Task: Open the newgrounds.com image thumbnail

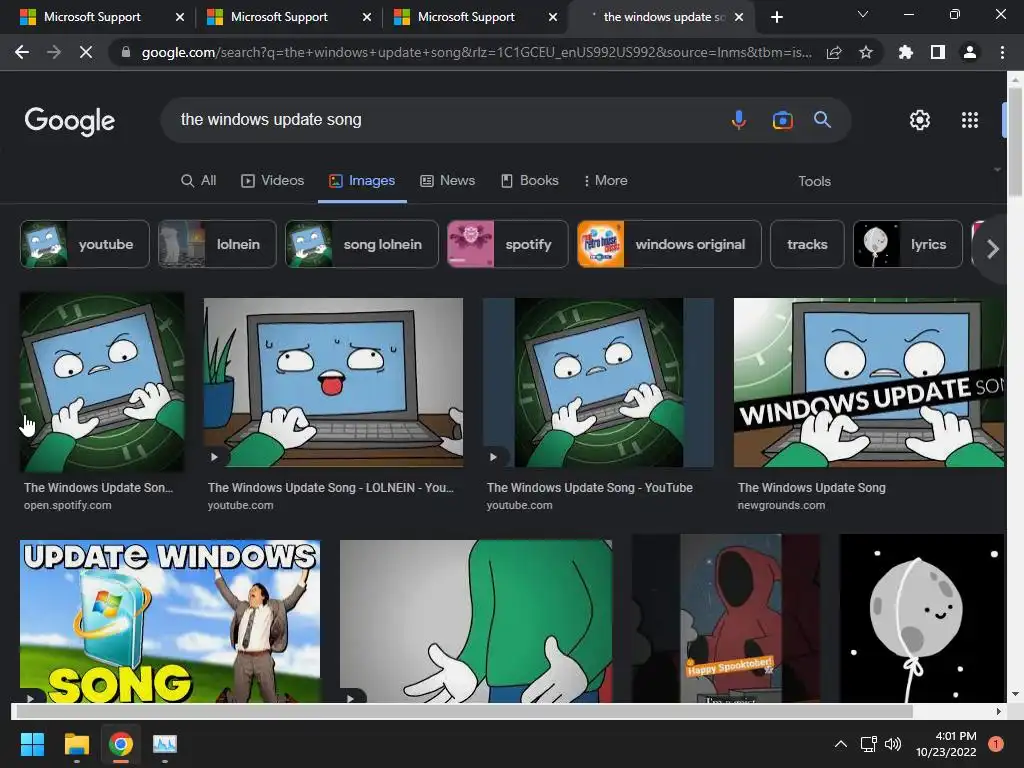Action: pyautogui.click(x=869, y=383)
